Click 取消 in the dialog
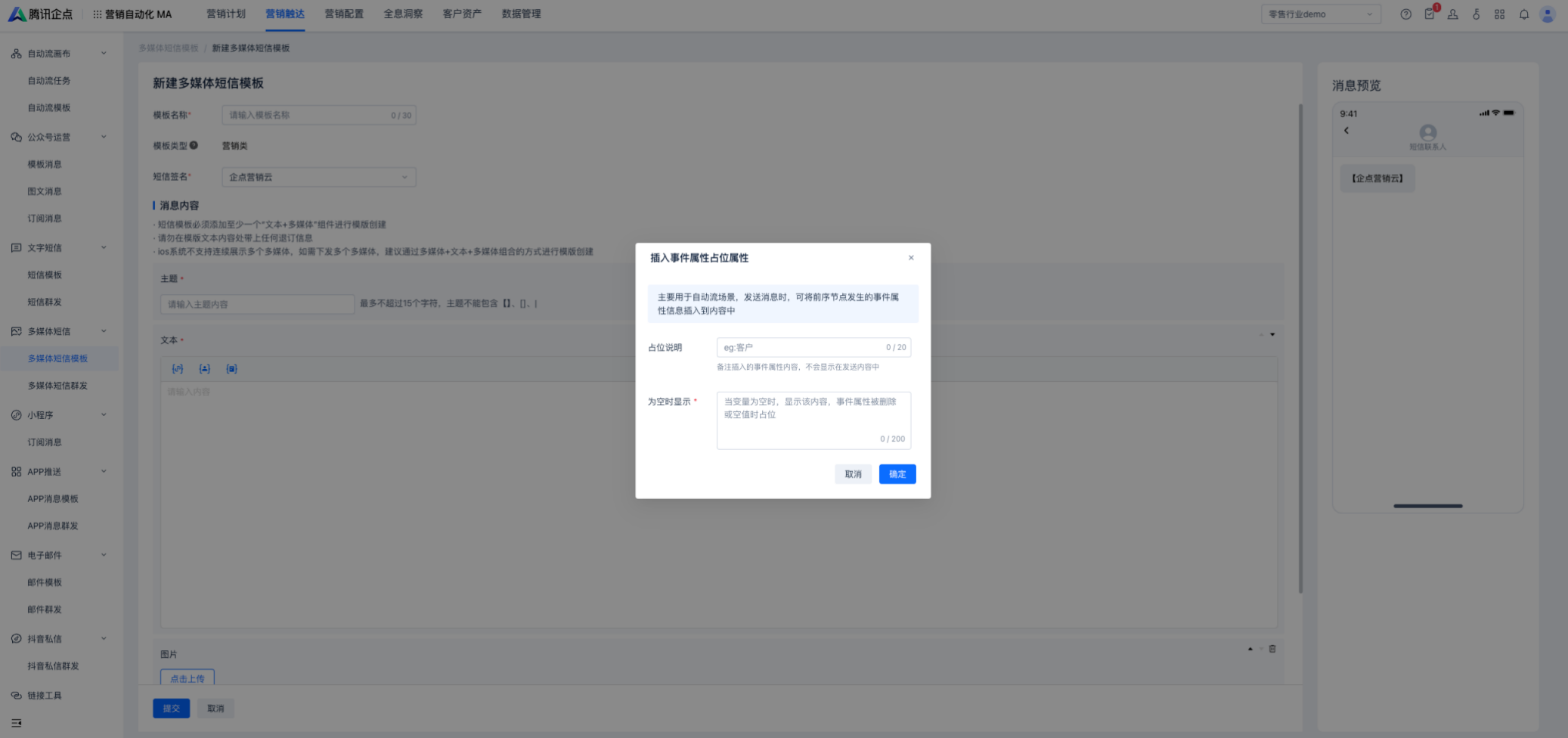 coord(853,474)
